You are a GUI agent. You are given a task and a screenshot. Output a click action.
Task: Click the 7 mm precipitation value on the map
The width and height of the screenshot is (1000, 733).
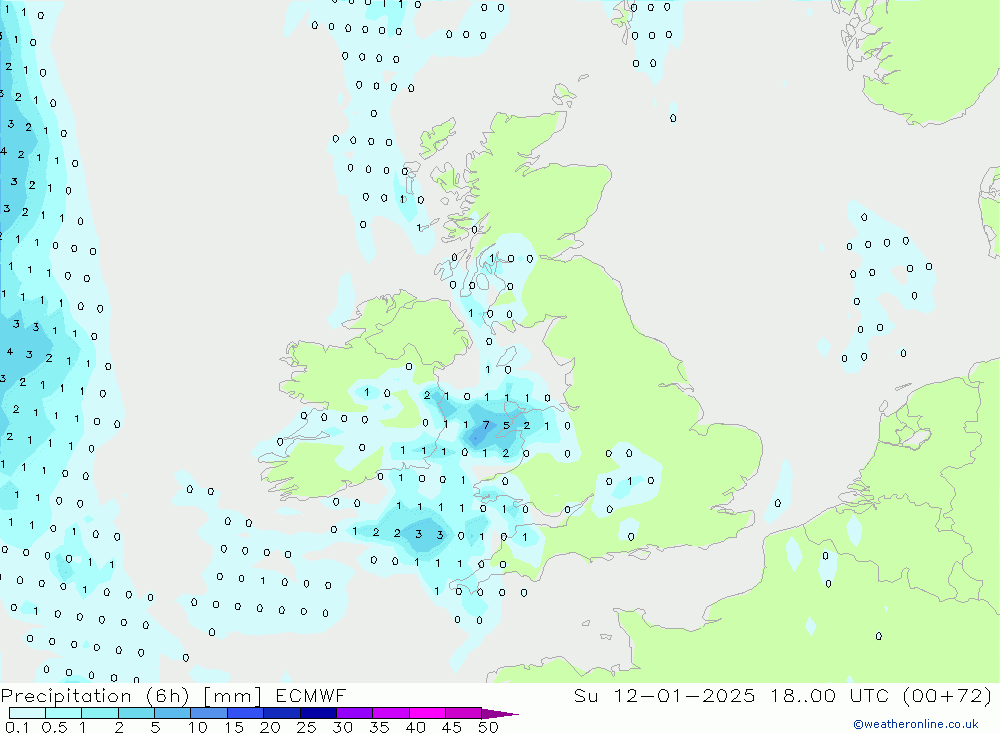pyautogui.click(x=486, y=425)
